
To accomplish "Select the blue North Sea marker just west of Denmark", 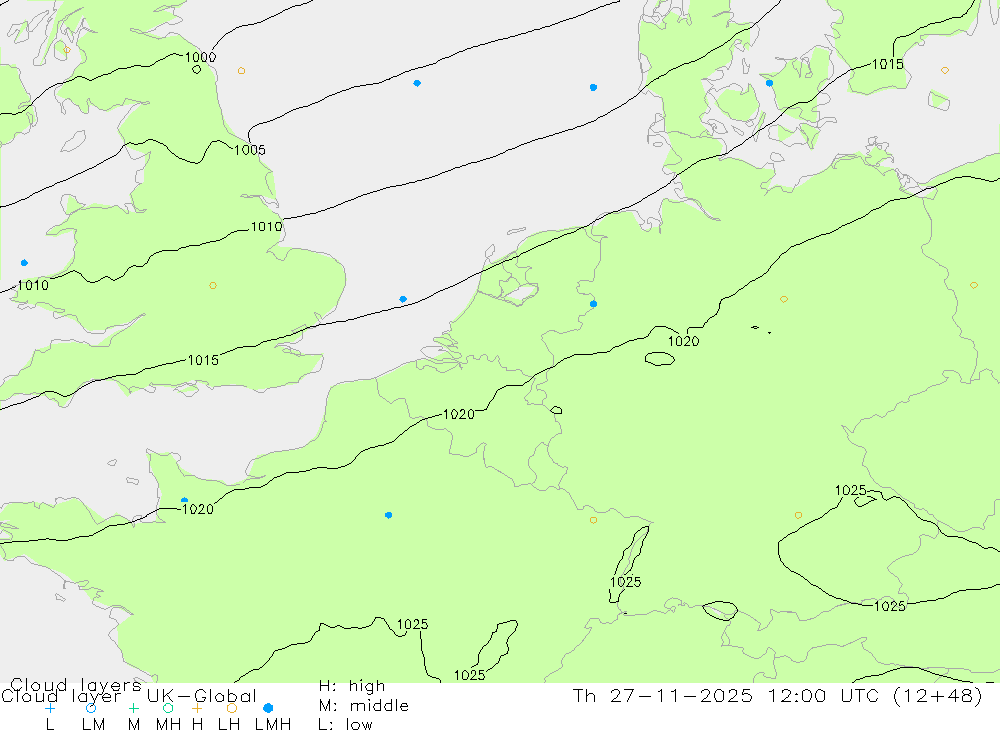I will coord(593,87).
